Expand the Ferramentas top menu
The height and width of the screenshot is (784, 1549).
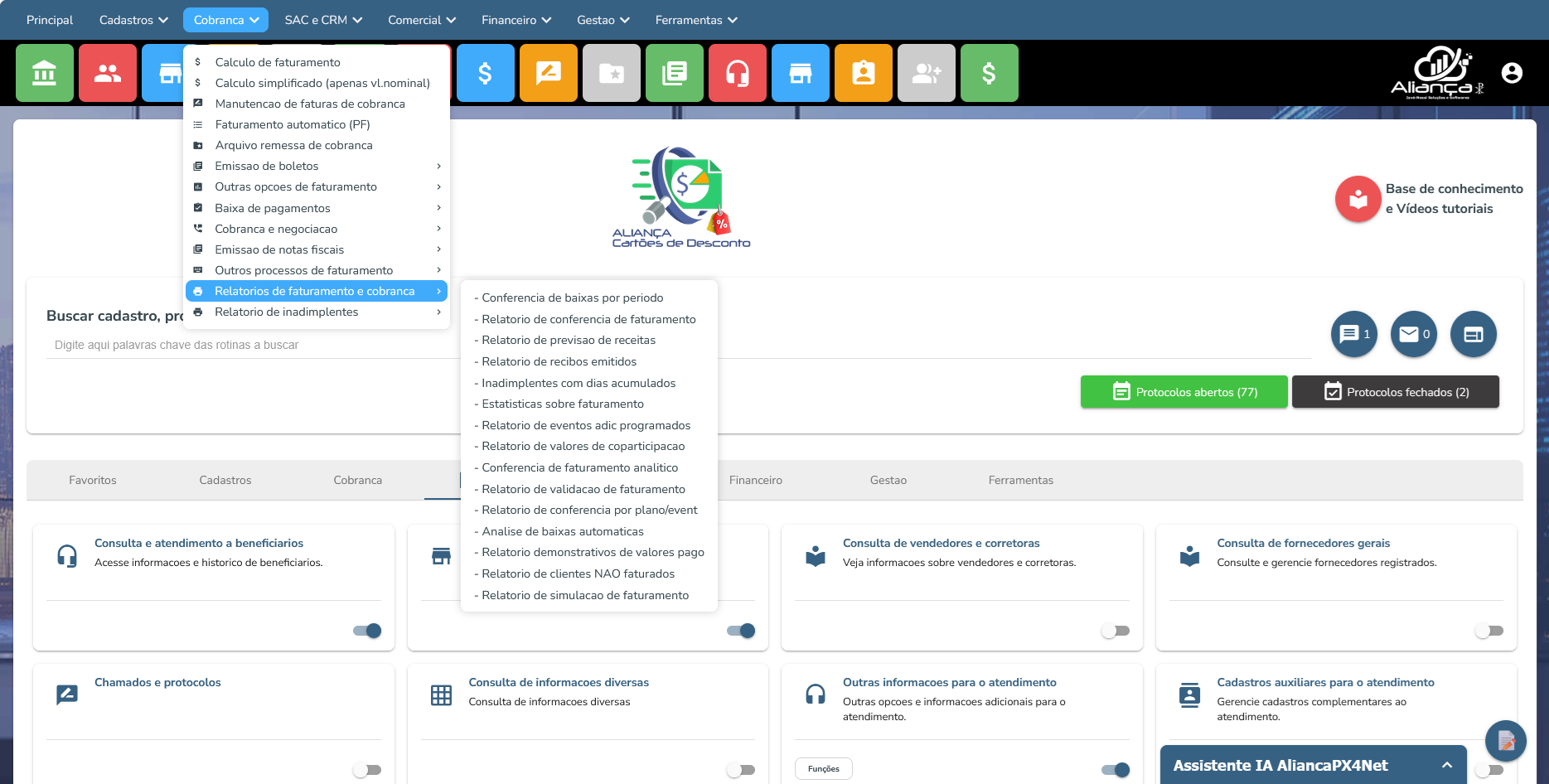pos(696,20)
